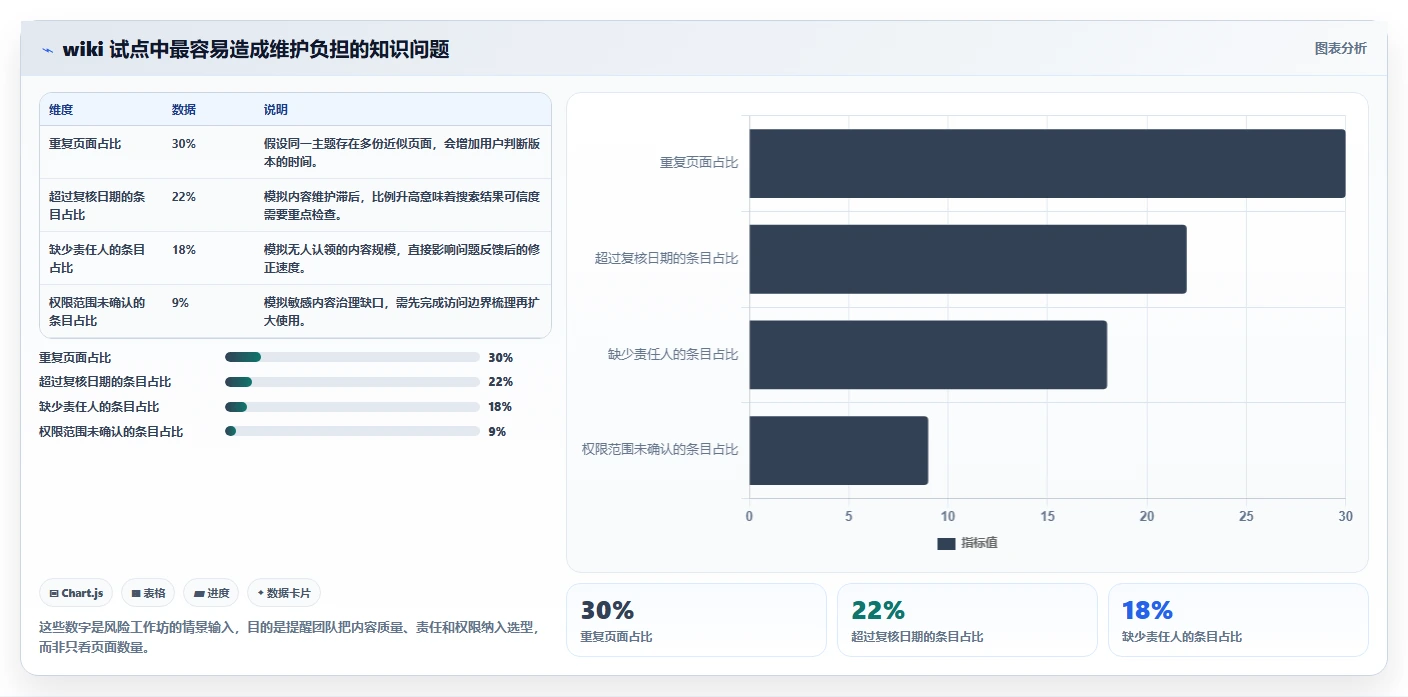The image size is (1408, 697).
Task: Select the 表格 chip
Action: (x=148, y=593)
